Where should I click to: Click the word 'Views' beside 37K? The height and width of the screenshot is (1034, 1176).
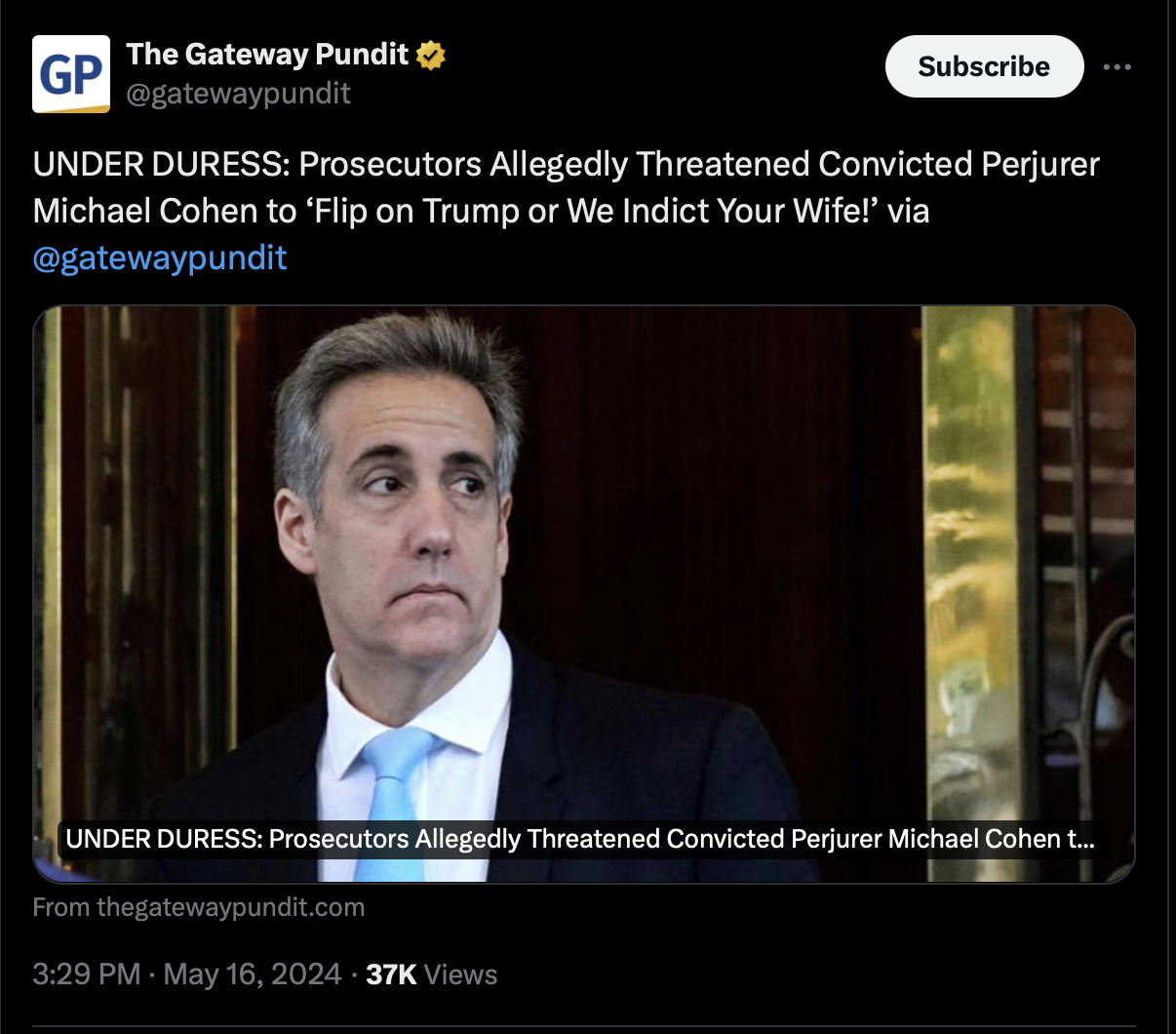[x=461, y=974]
